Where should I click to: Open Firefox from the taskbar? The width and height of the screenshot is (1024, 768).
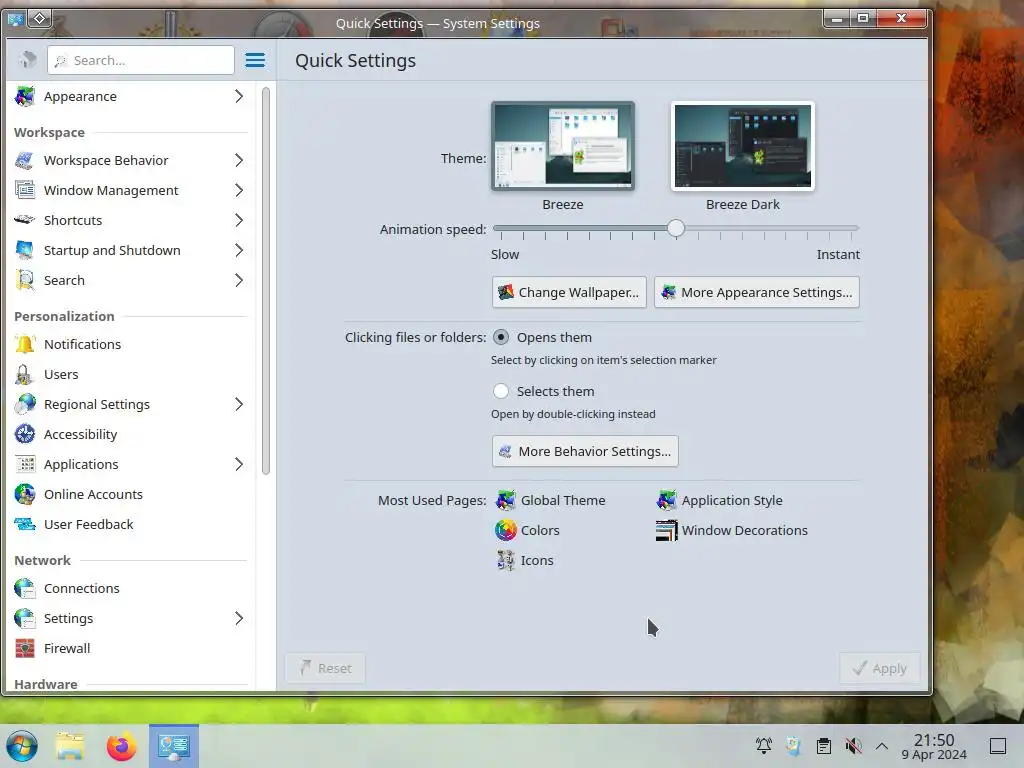point(121,746)
